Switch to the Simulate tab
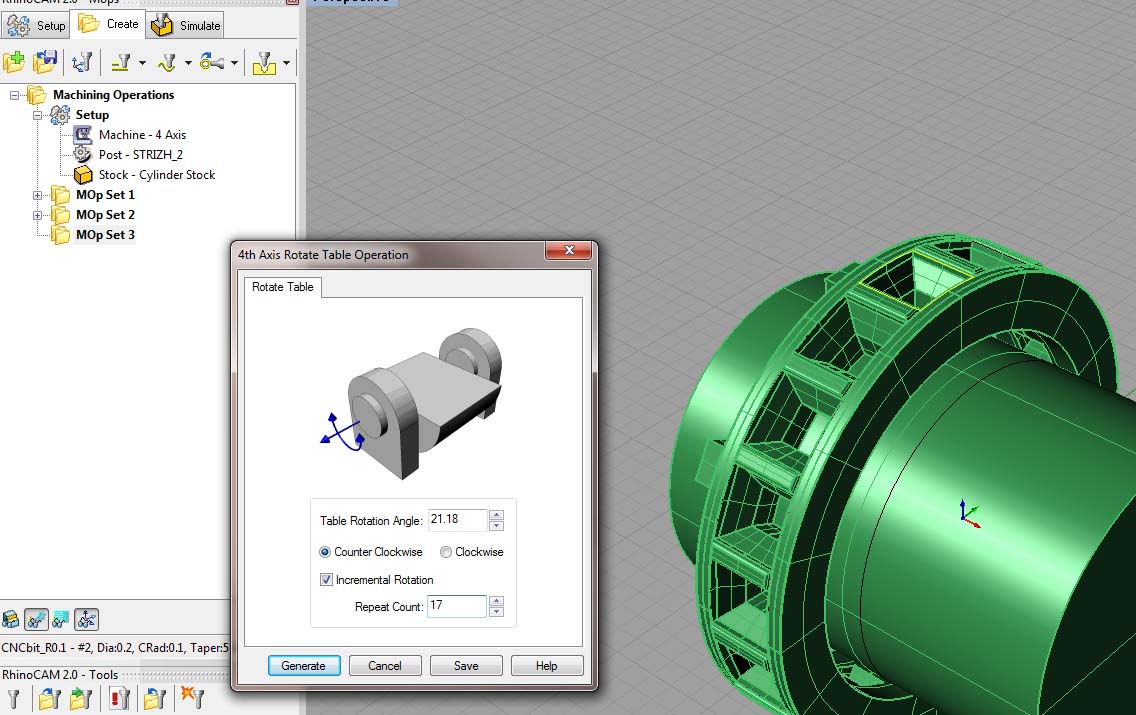Image resolution: width=1136 pixels, height=715 pixels. click(187, 25)
